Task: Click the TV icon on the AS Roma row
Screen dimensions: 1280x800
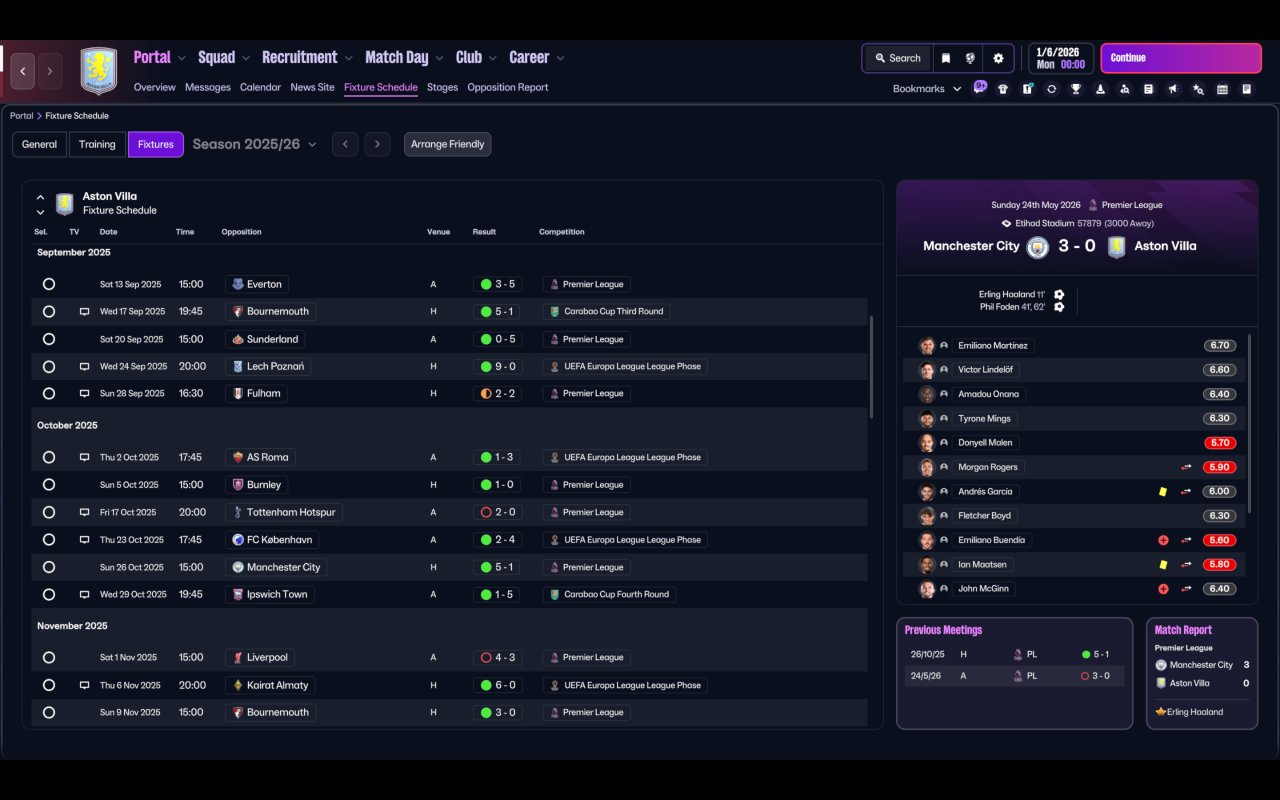Action: click(x=85, y=457)
